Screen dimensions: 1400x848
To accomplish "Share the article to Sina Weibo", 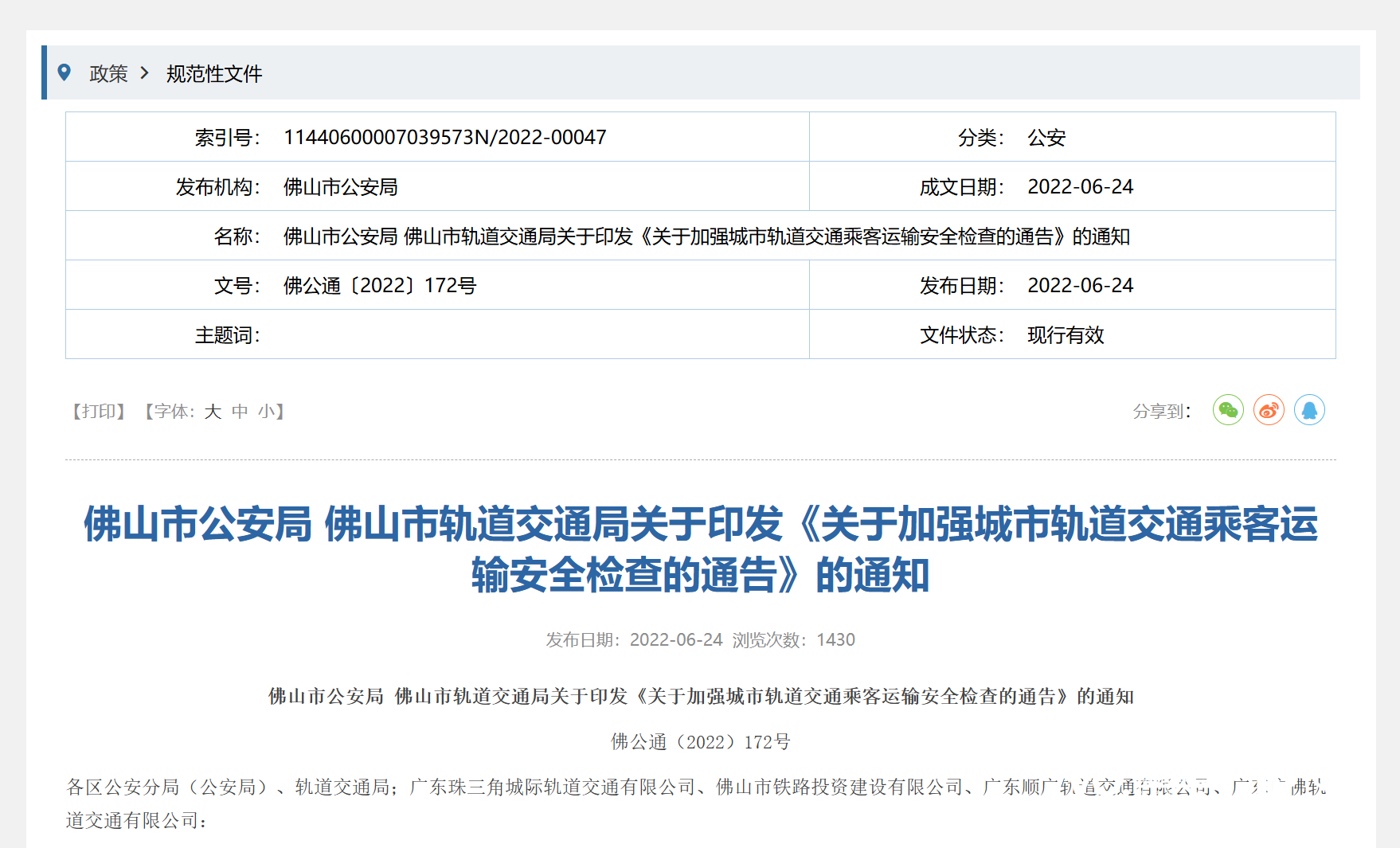I will pyautogui.click(x=1269, y=410).
